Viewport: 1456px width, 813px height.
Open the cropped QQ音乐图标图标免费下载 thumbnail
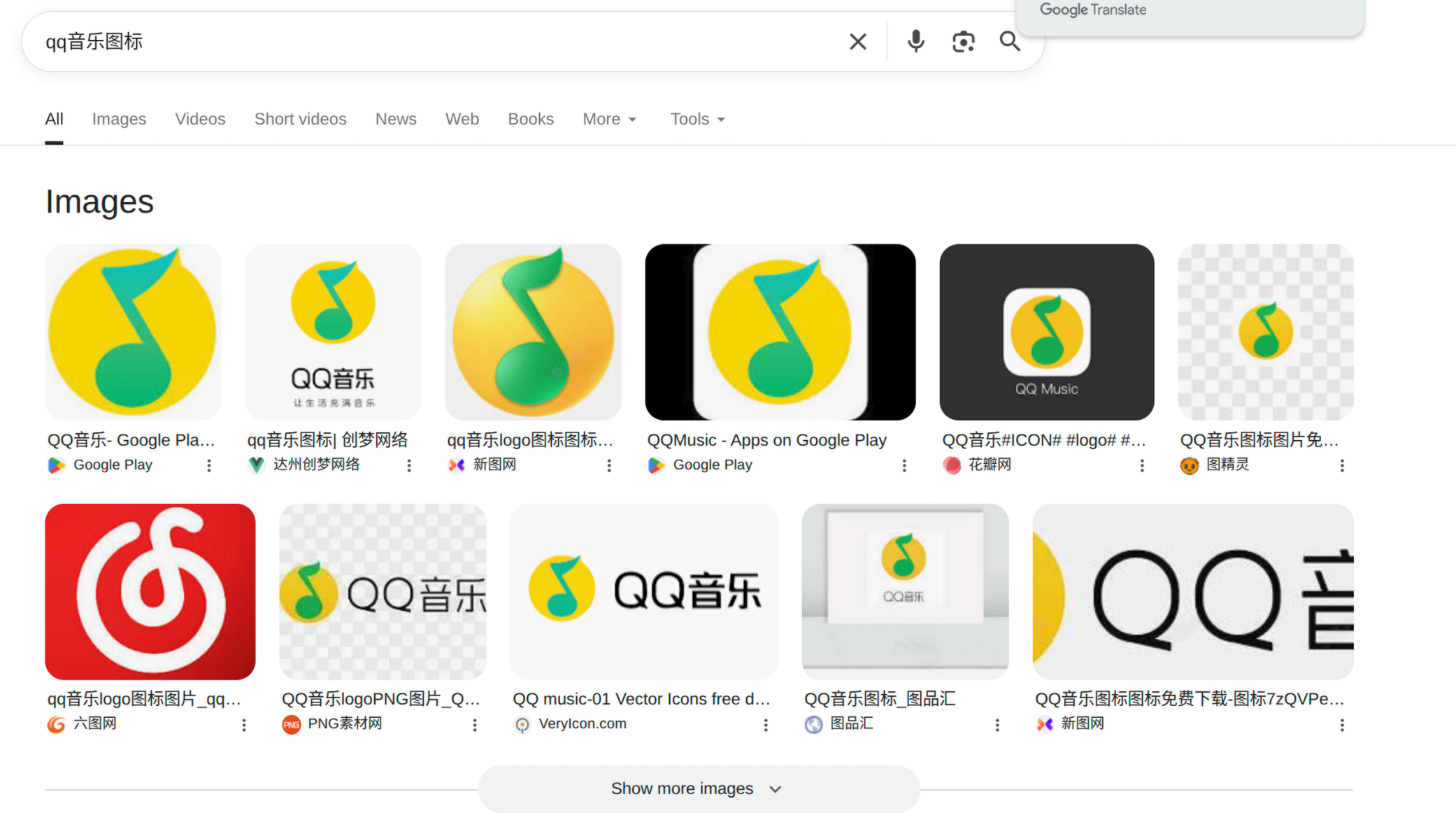[1193, 591]
